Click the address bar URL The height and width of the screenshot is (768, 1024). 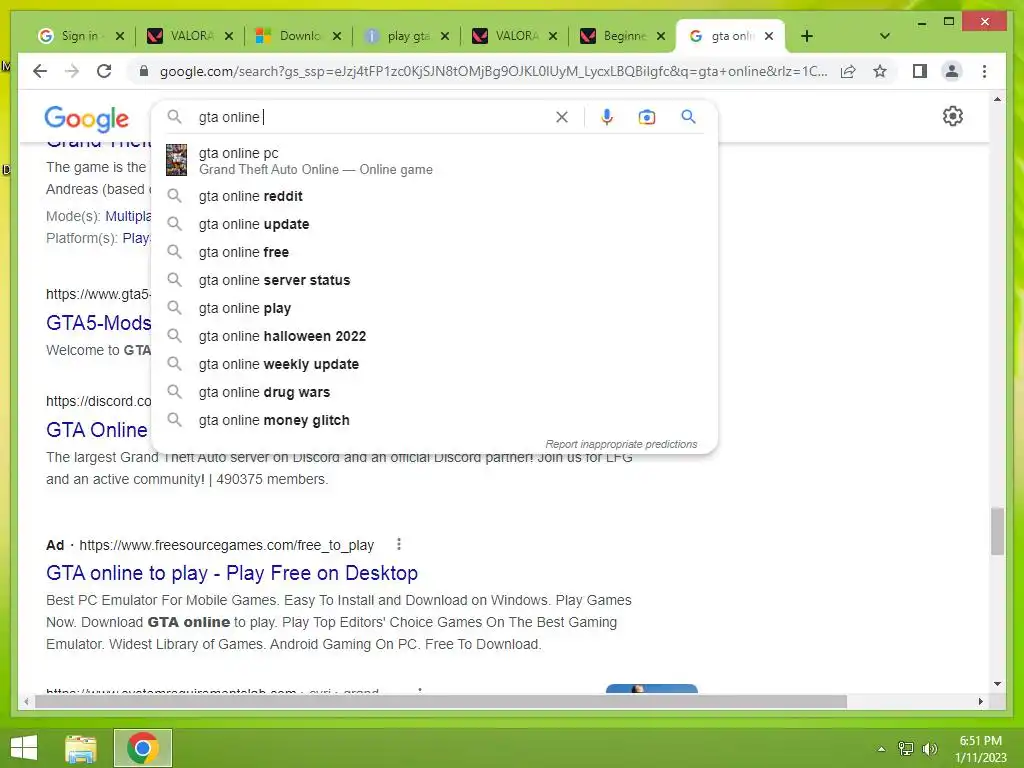[494, 71]
